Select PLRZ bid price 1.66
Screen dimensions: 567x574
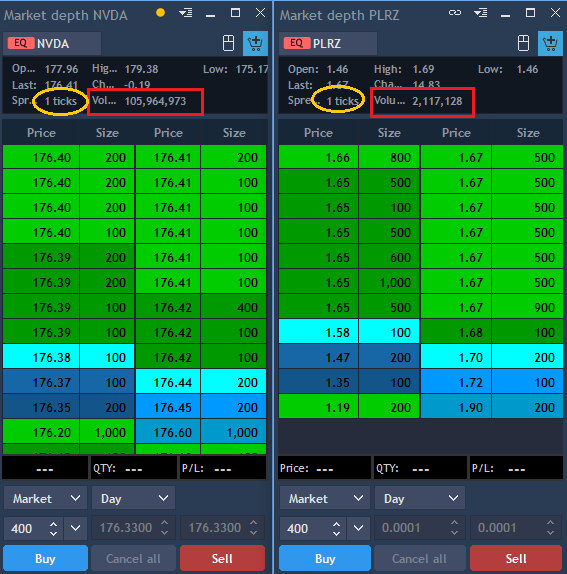point(318,157)
